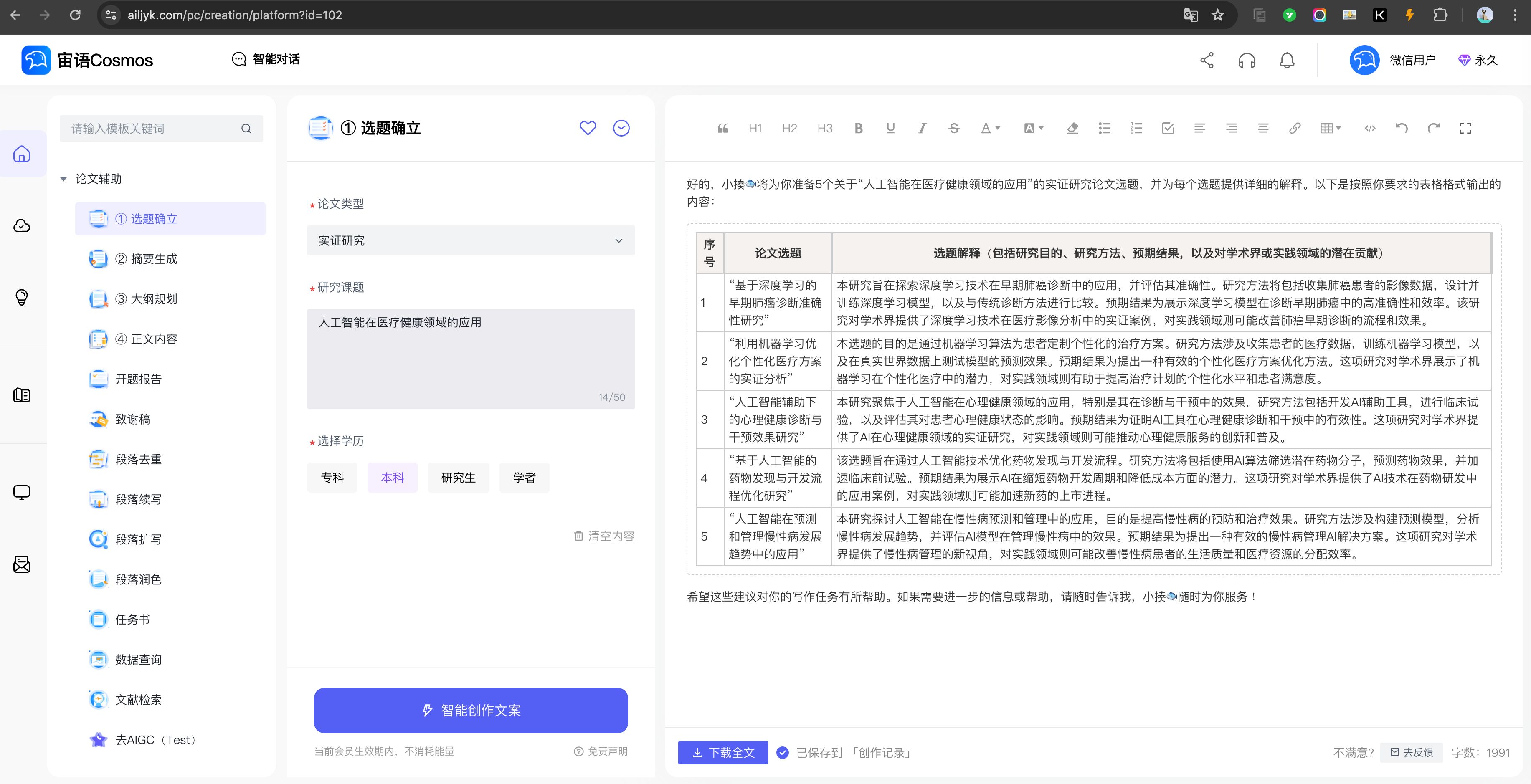Open 去AIGC（Test）template
The height and width of the screenshot is (784, 1531).
coord(170,740)
